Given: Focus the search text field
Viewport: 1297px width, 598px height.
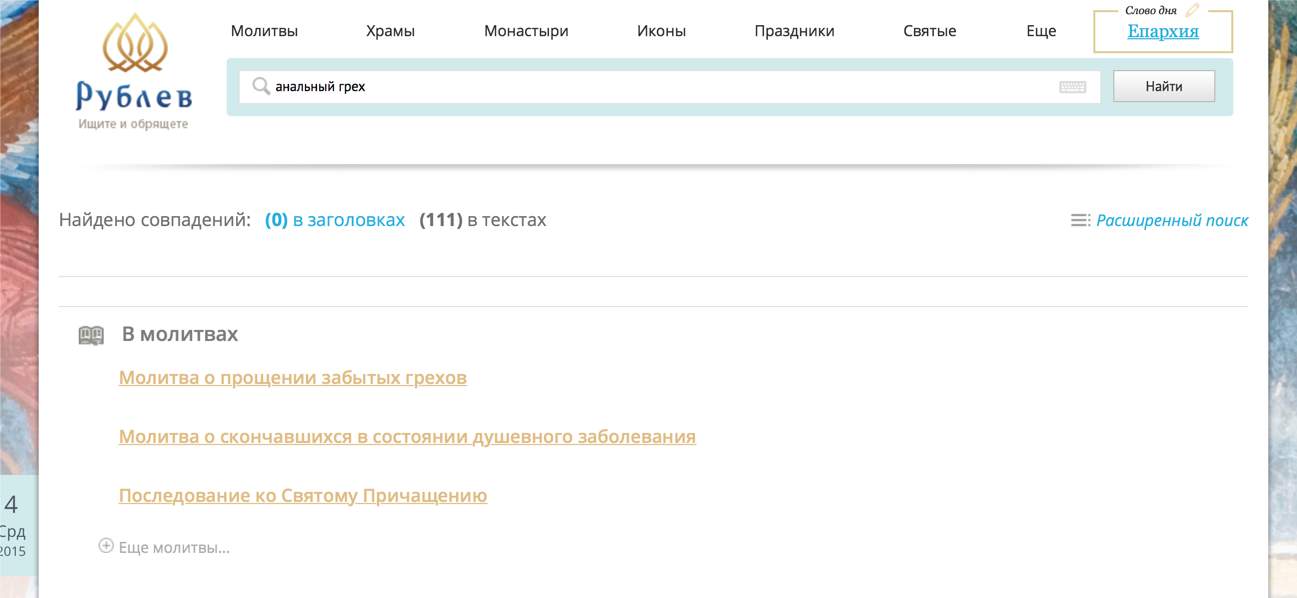Looking at the screenshot, I should pyautogui.click(x=660, y=87).
